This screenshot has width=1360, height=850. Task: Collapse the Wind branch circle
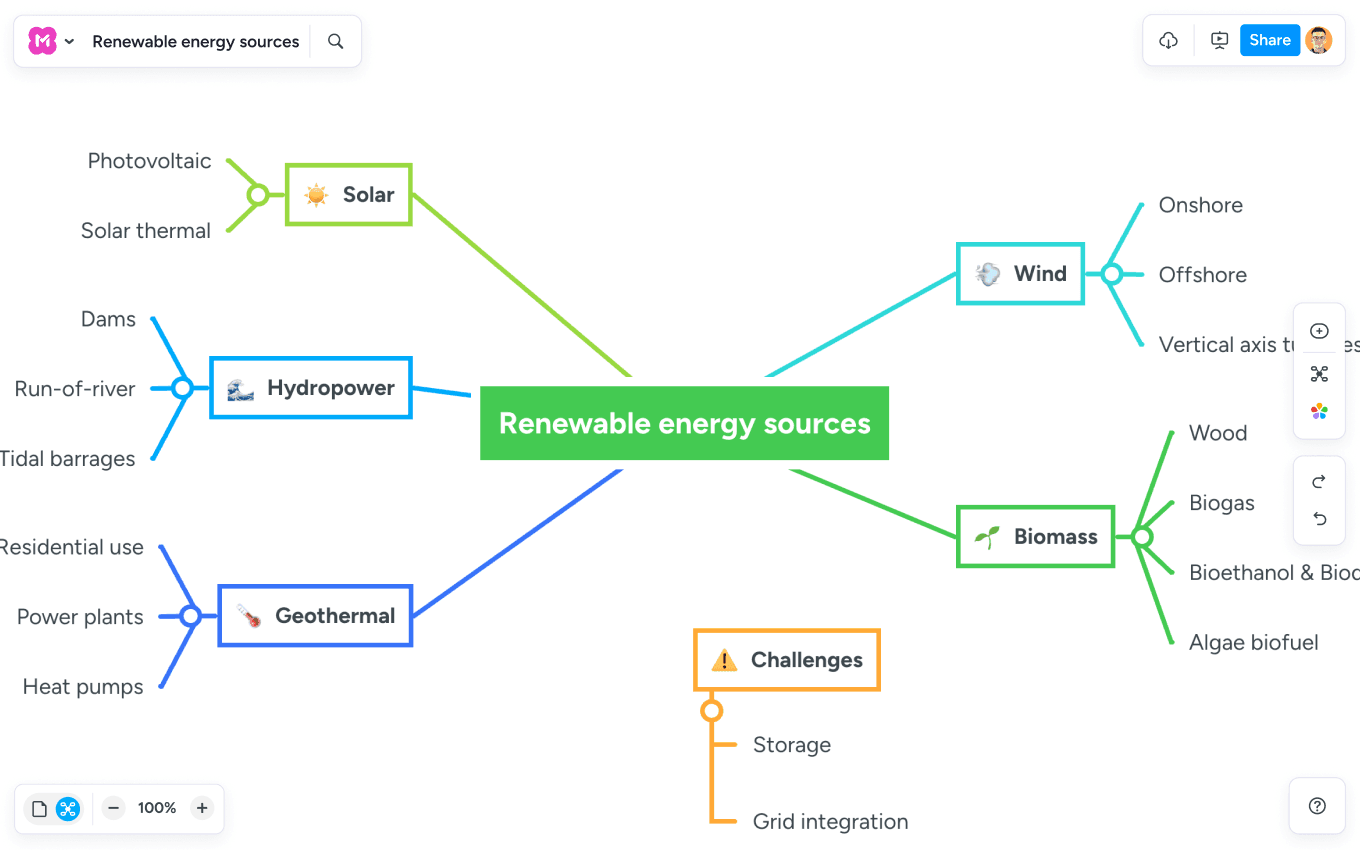(1111, 274)
